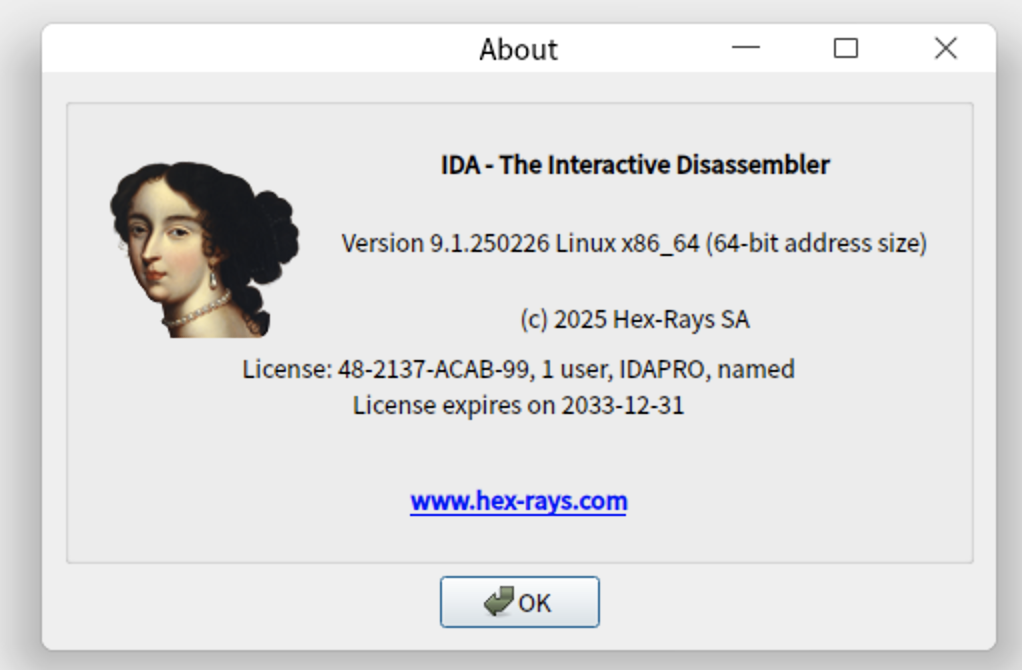Minimize the About window
Viewport: 1022px width, 670px height.
[746, 48]
